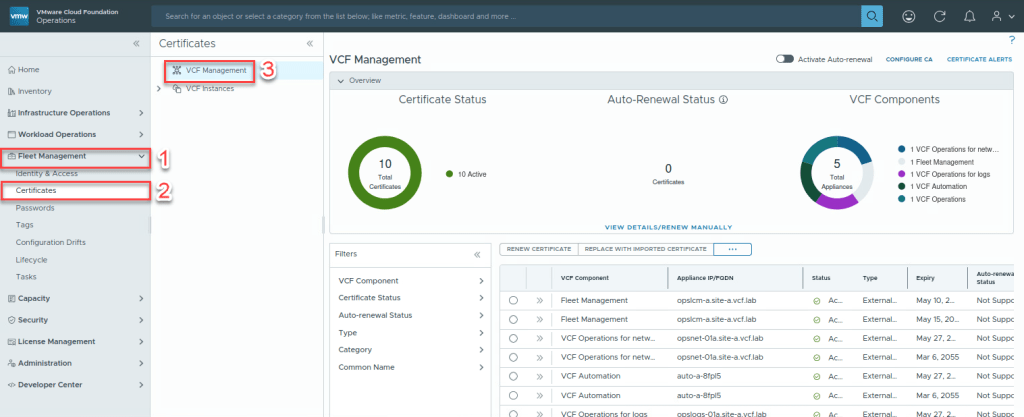Expand details arrows for opsnet-01a Mar 6 row
1024x417 pixels.
tap(540, 358)
